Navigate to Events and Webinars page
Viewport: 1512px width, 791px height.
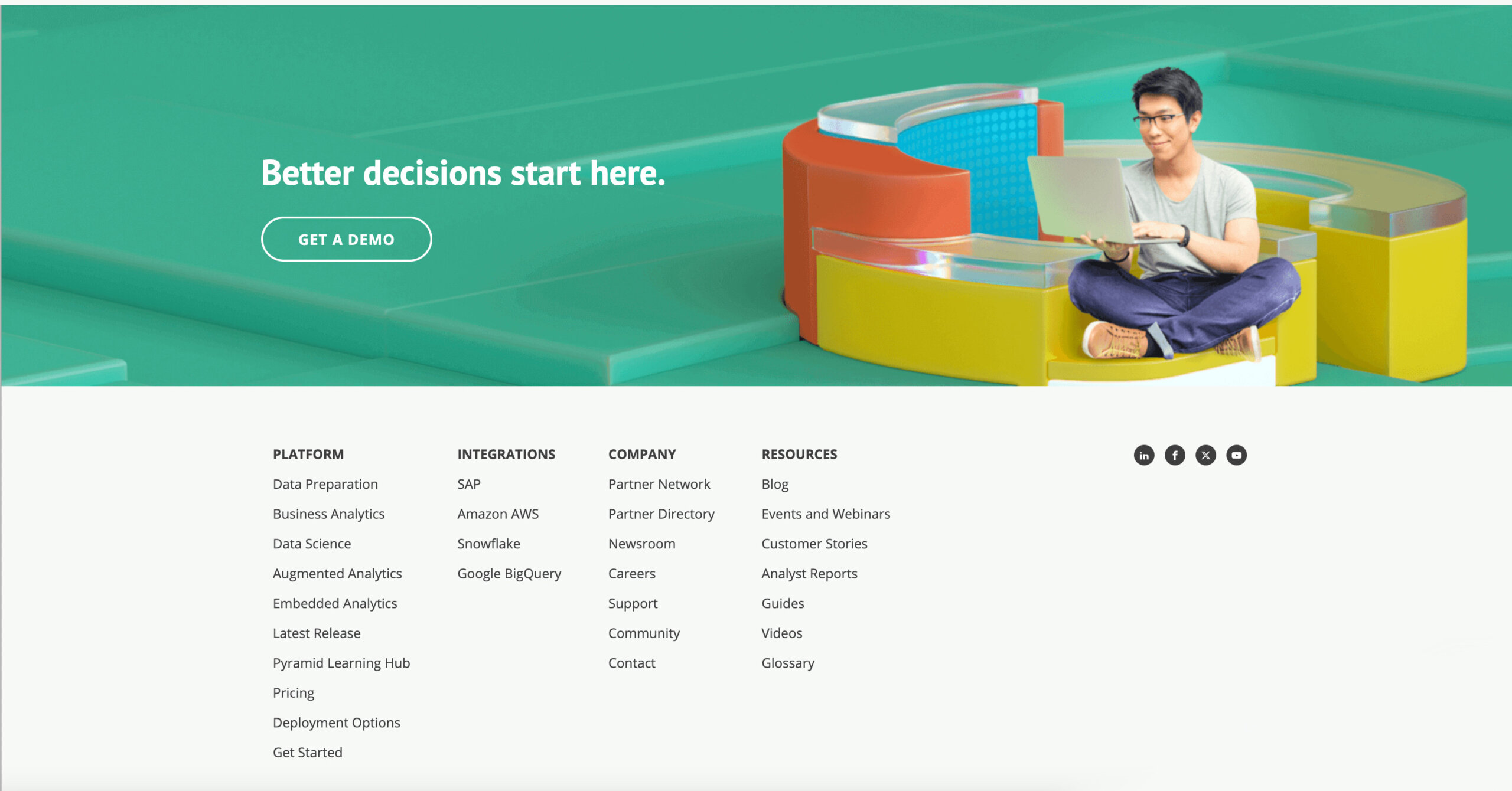(x=825, y=513)
